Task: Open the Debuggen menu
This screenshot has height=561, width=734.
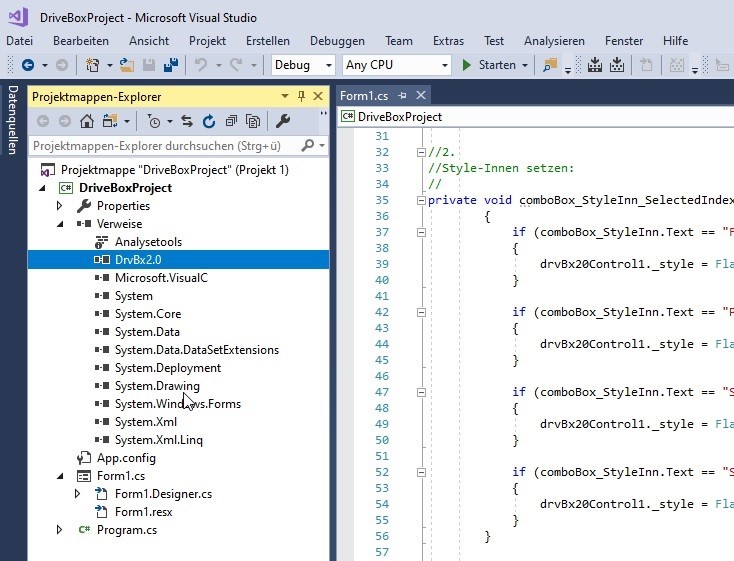Action: (x=337, y=41)
